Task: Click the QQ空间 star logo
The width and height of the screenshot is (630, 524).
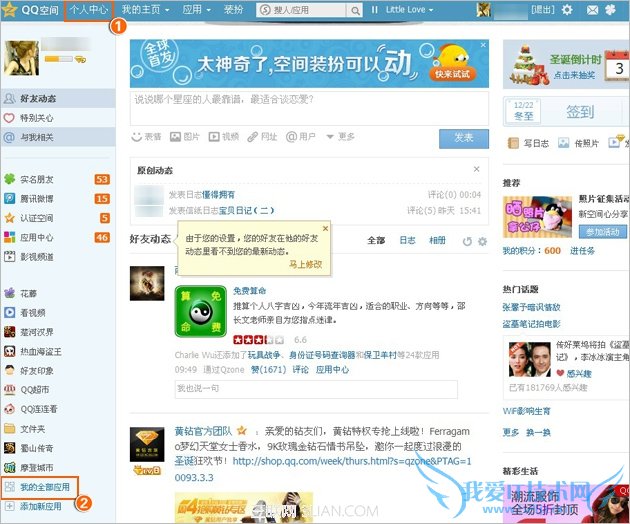Action: click(x=9, y=10)
